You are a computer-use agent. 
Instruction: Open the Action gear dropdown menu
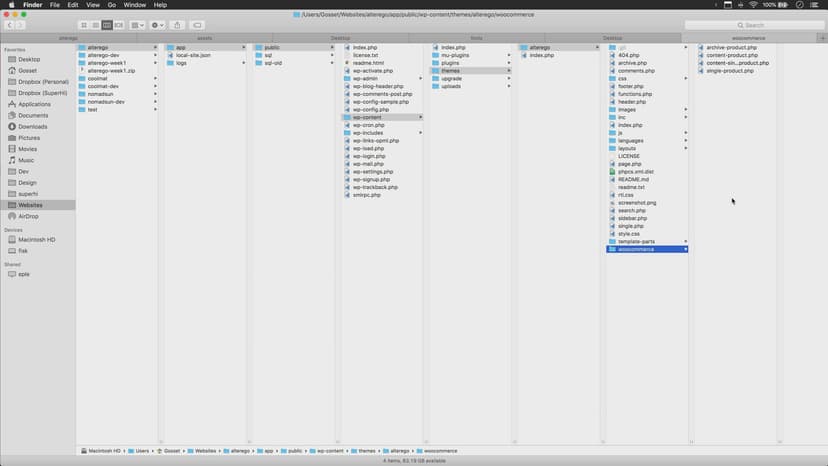point(158,25)
